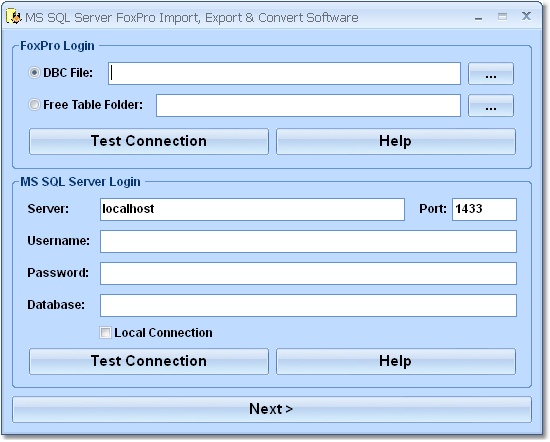Select the Free Table Folder radio button
This screenshot has width=550, height=442.
[34, 105]
